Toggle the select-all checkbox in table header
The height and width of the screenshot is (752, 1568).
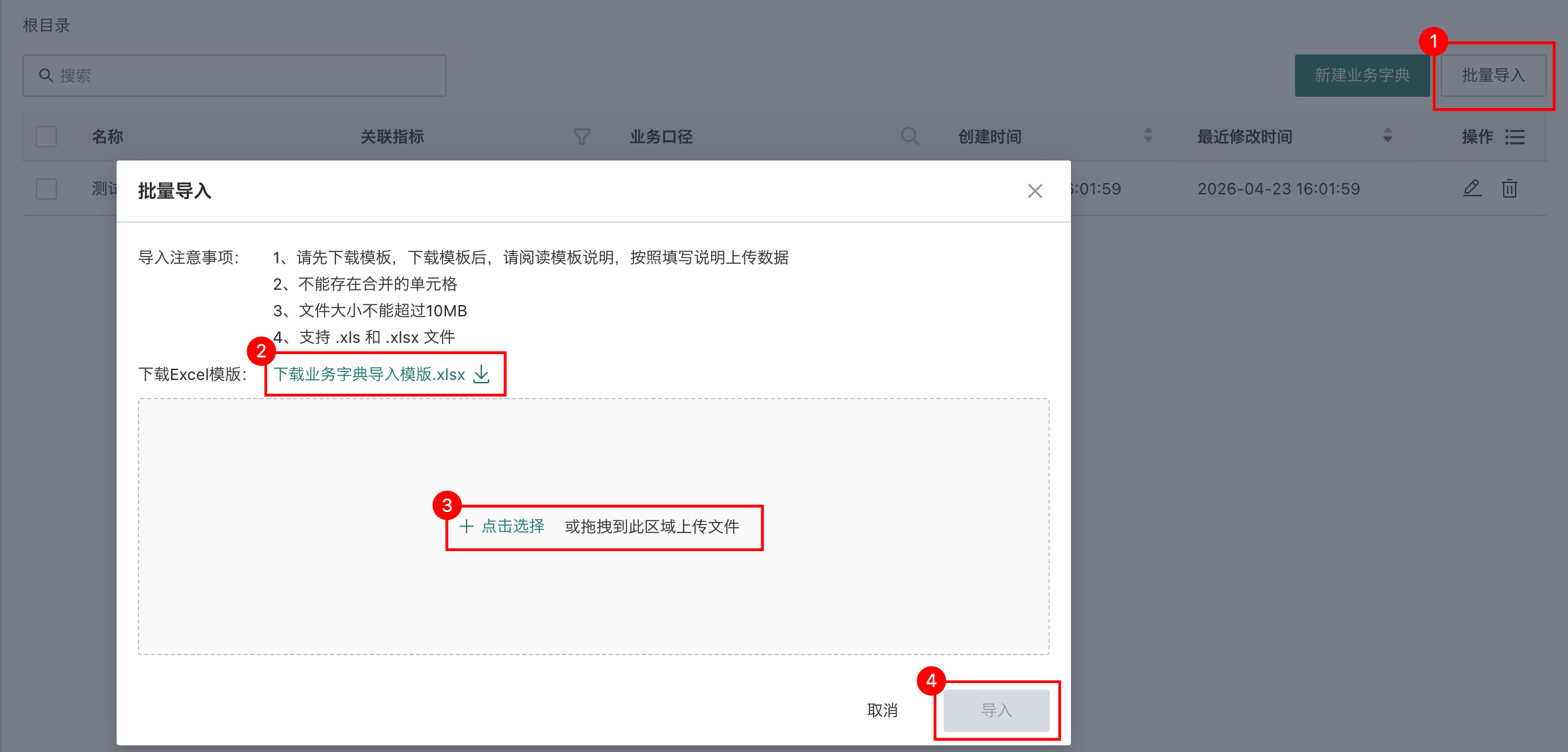pyautogui.click(x=46, y=137)
